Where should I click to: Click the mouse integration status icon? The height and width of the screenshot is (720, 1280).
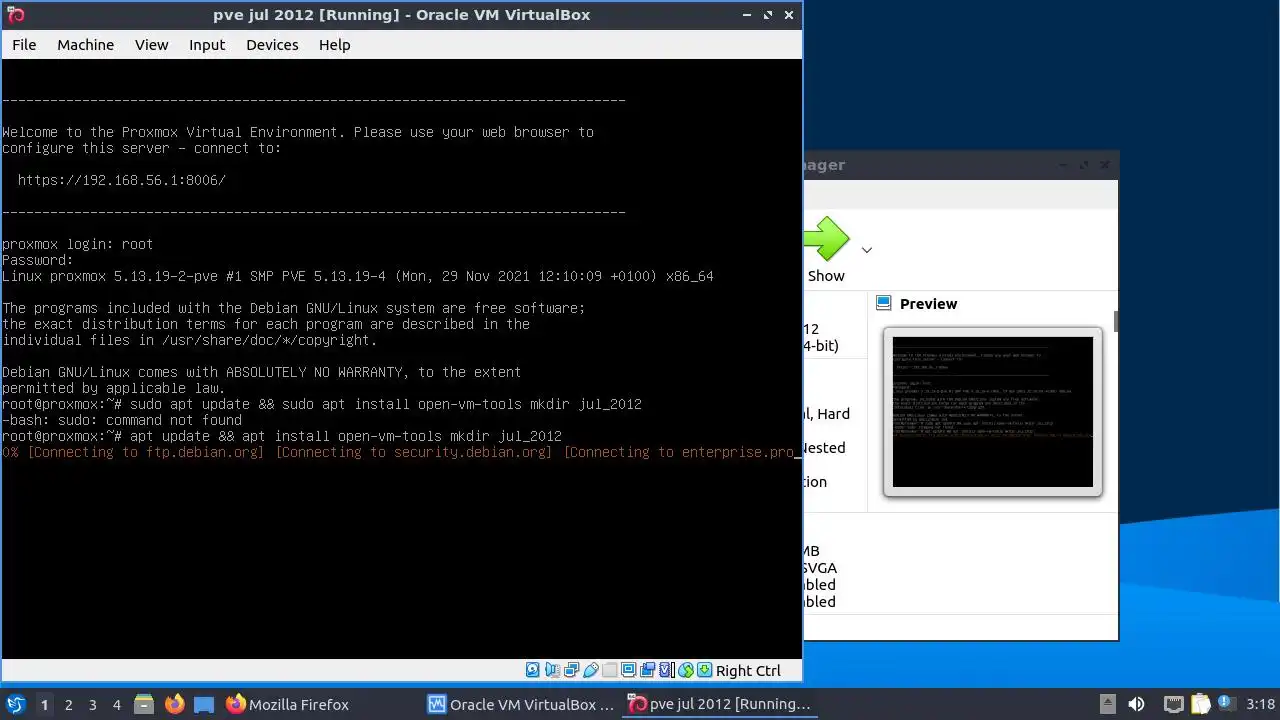686,670
